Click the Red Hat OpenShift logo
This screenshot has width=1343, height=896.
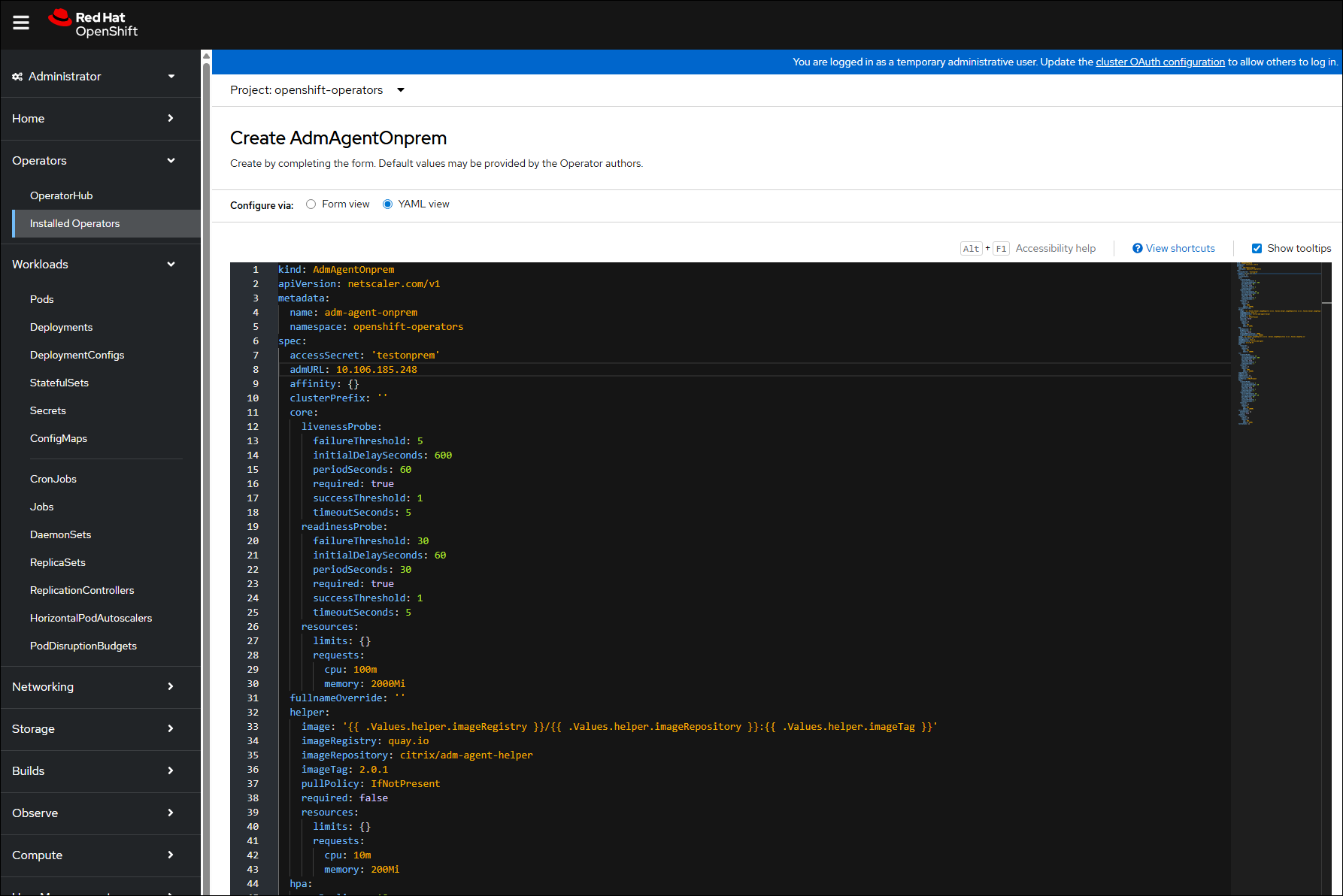pyautogui.click(x=92, y=23)
